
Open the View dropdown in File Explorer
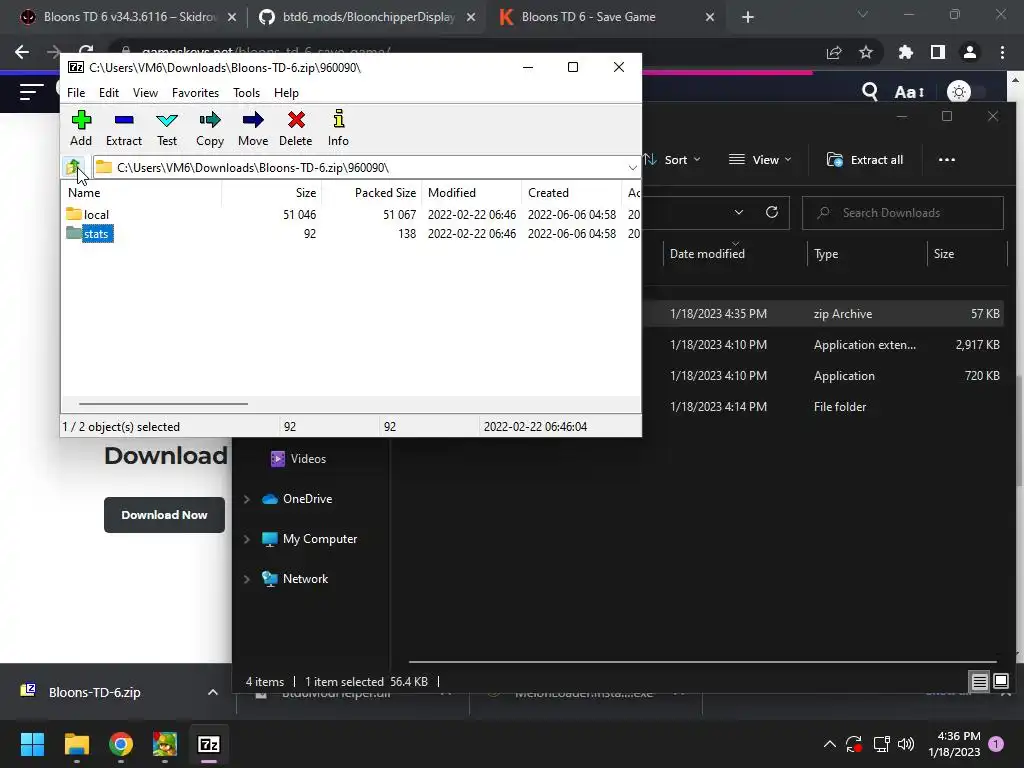pos(760,160)
